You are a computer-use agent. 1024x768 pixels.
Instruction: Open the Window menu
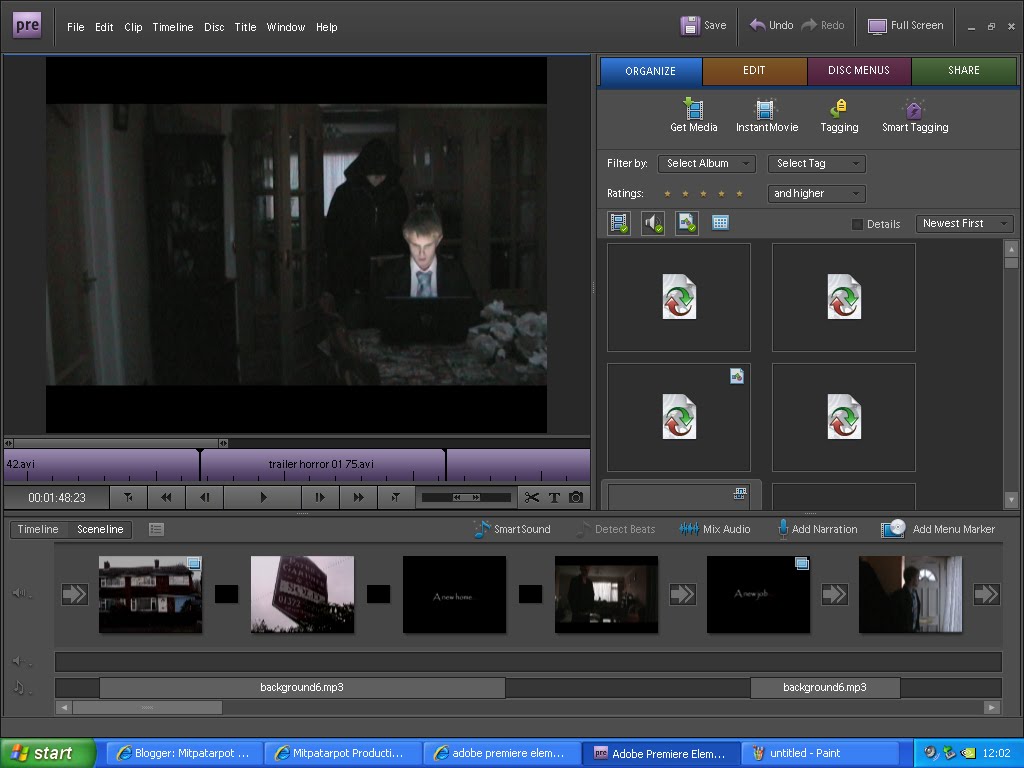coord(285,27)
